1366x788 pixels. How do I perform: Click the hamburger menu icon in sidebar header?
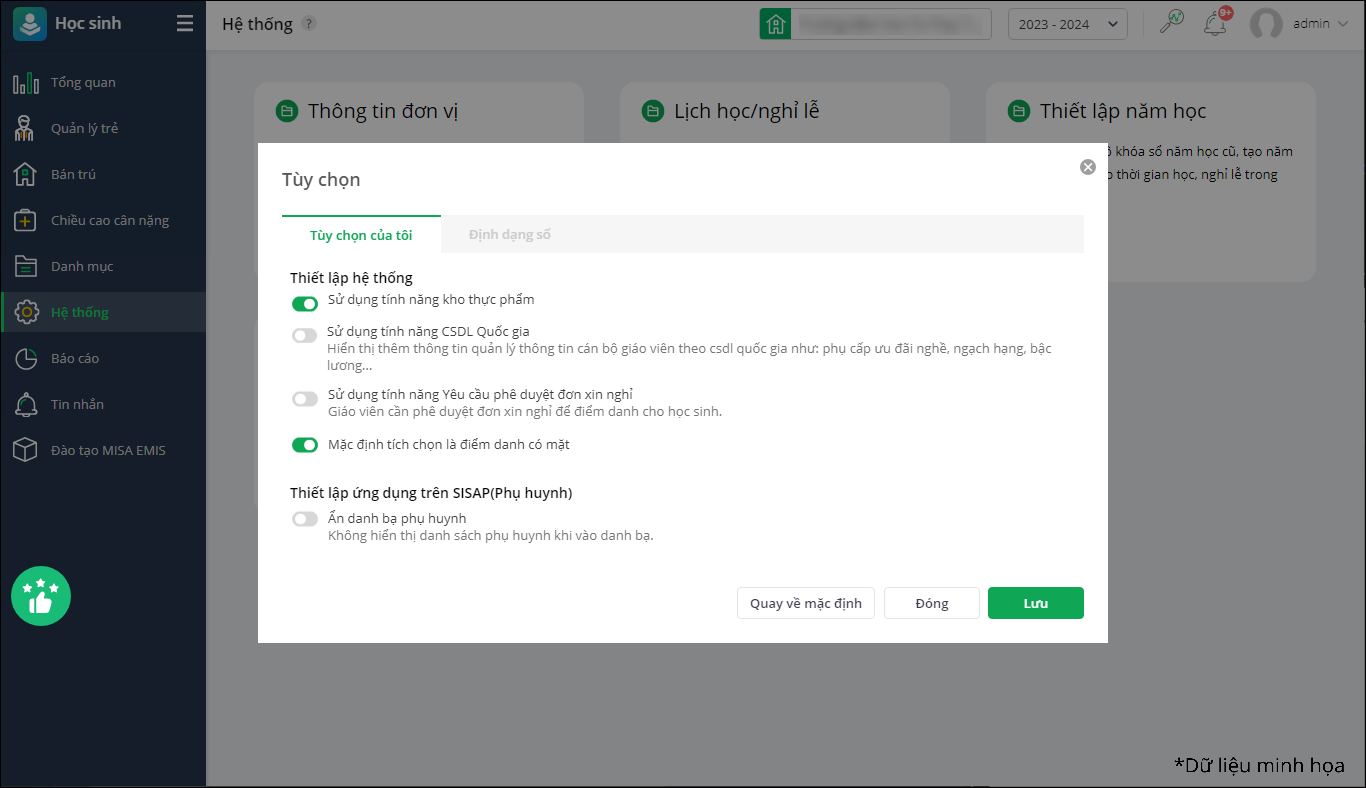tap(185, 24)
